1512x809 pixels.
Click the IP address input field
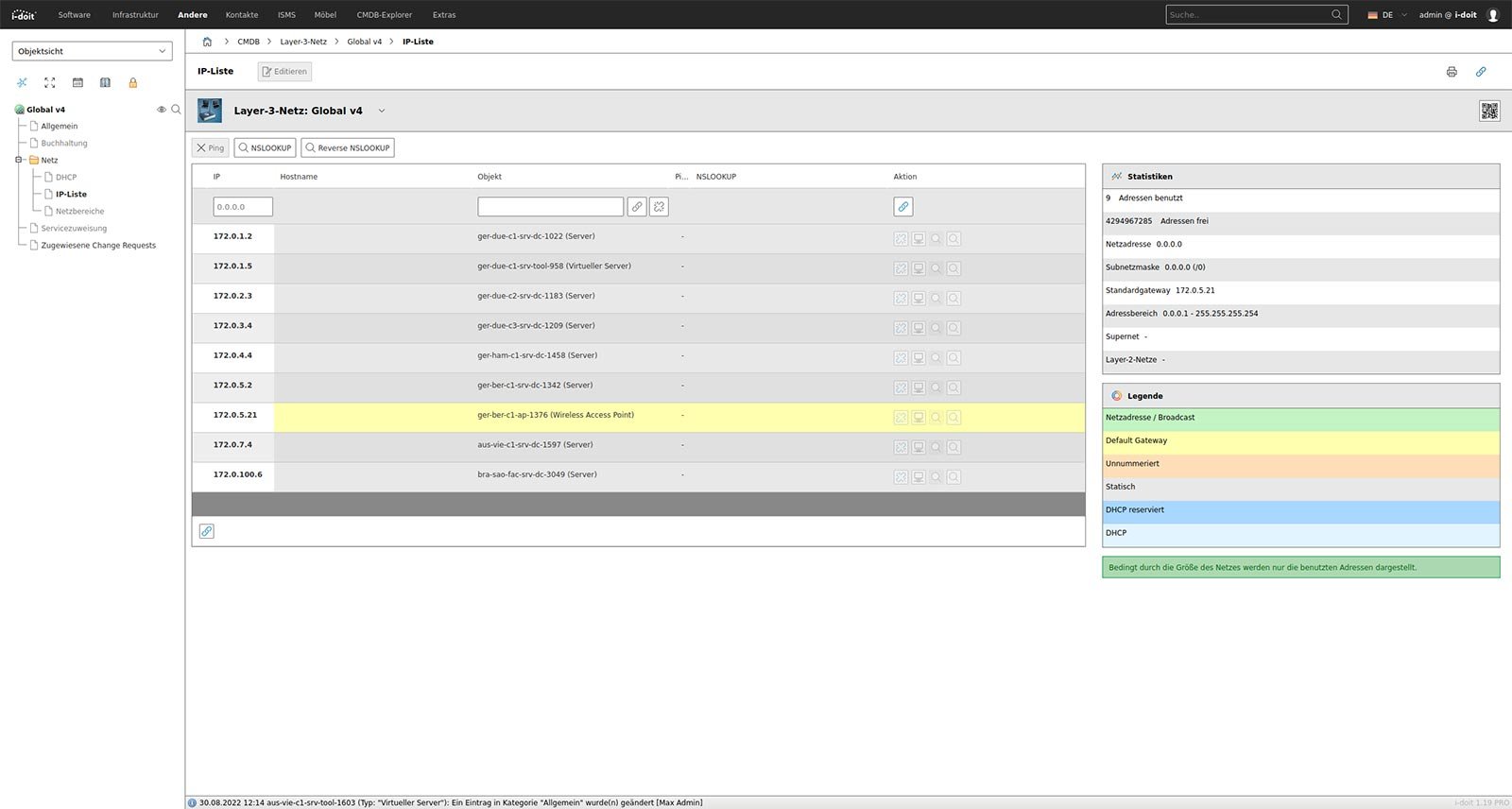click(x=243, y=207)
